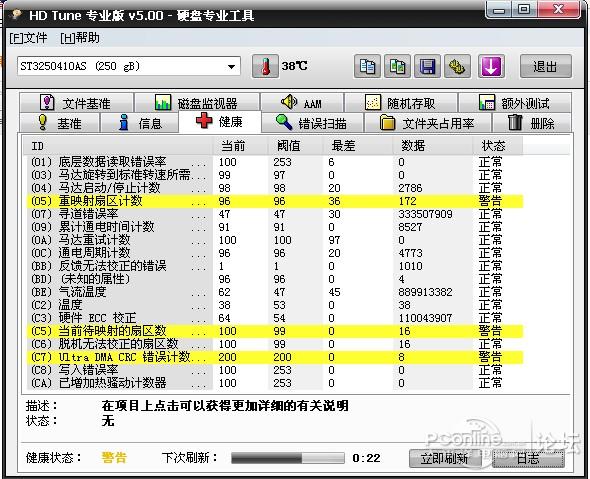Click the 最差 column header

358,146
